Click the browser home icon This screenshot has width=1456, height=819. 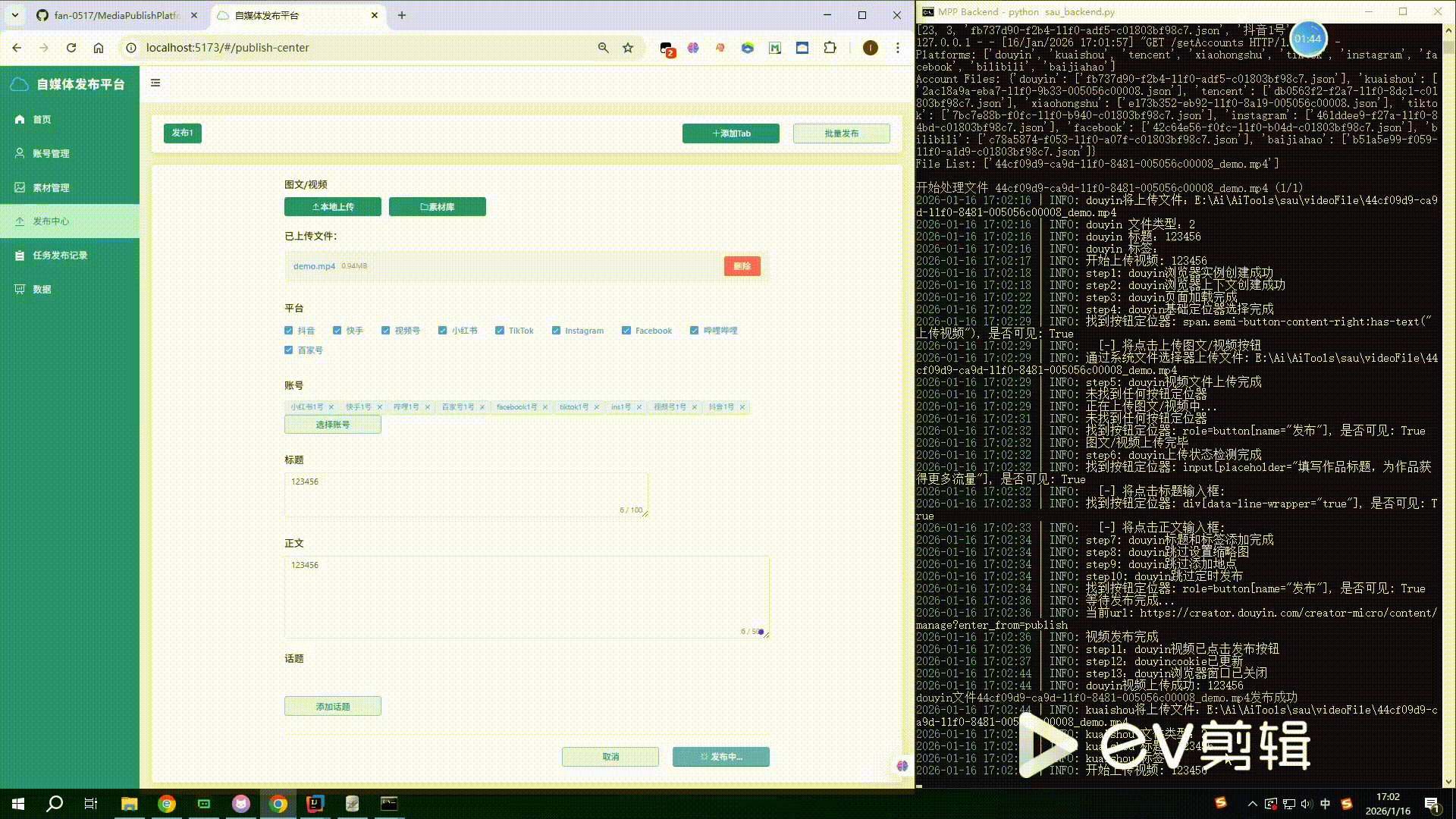[99, 48]
